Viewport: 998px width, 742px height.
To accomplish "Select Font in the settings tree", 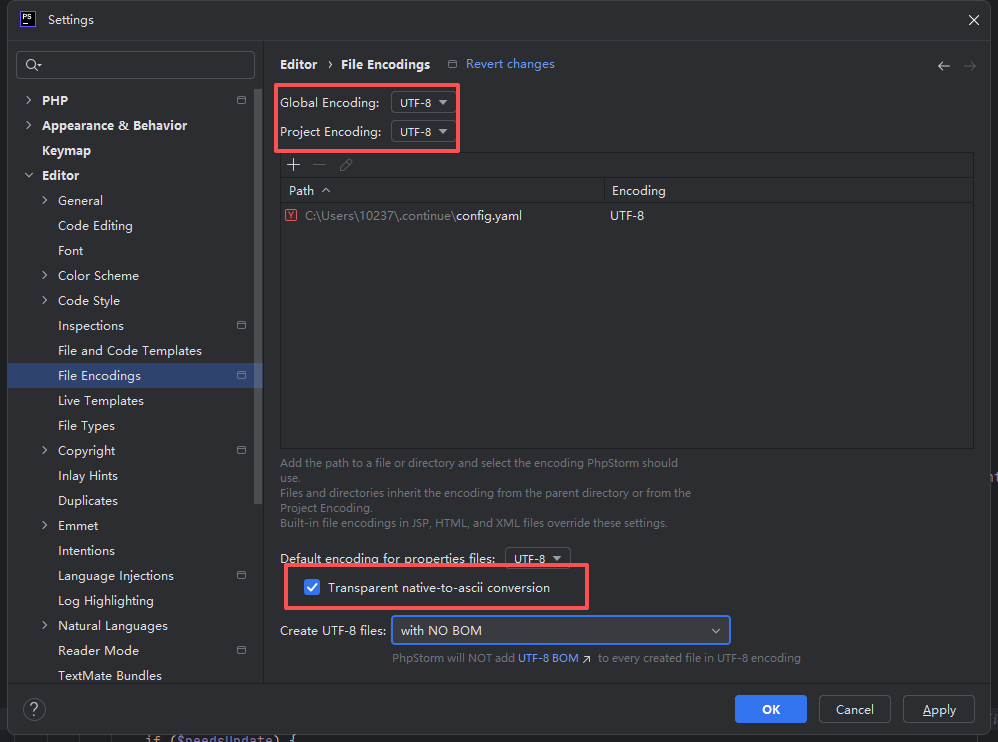I will (x=71, y=251).
